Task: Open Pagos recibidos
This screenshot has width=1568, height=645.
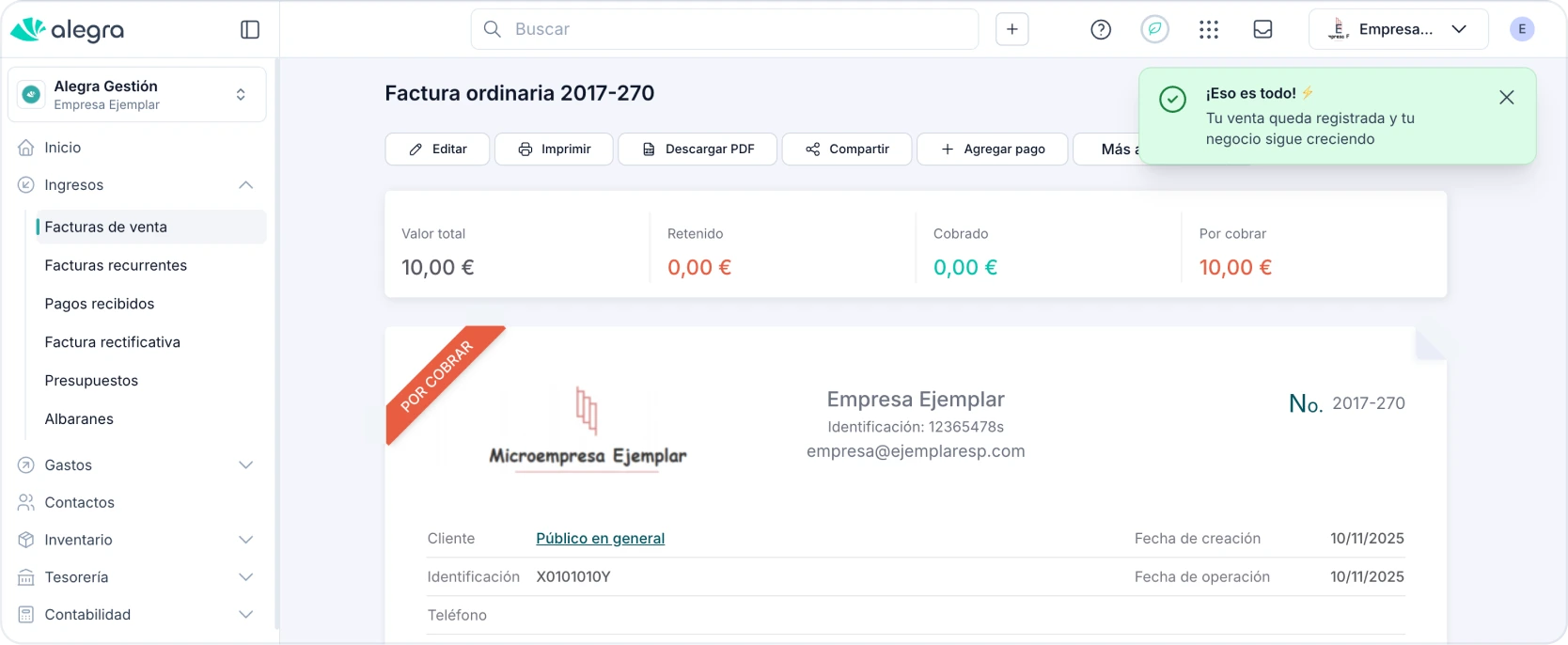Action: pyautogui.click(x=100, y=304)
